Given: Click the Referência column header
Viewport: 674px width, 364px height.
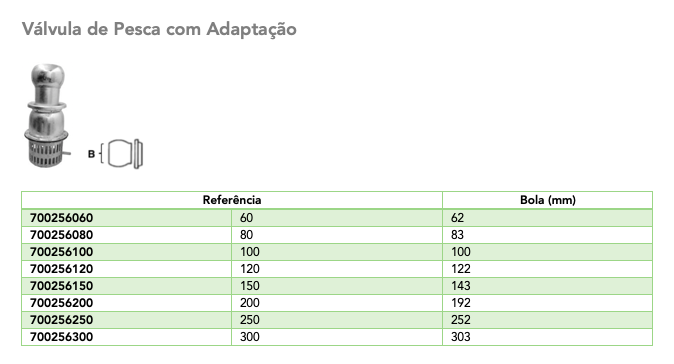Looking at the screenshot, I should (x=232, y=200).
